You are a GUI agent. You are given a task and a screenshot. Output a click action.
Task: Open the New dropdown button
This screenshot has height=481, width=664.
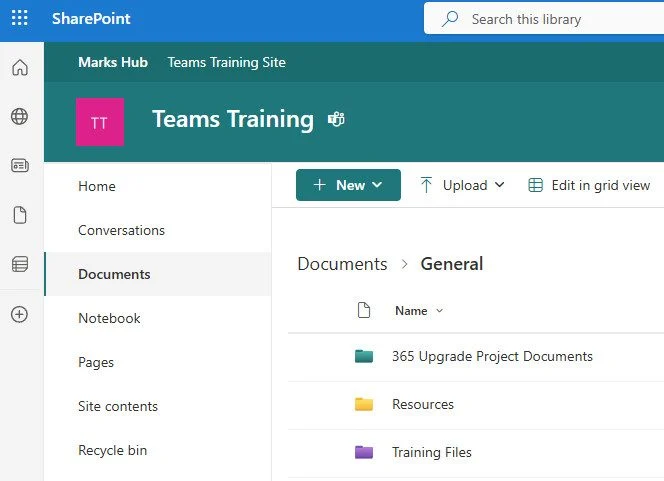pos(348,185)
